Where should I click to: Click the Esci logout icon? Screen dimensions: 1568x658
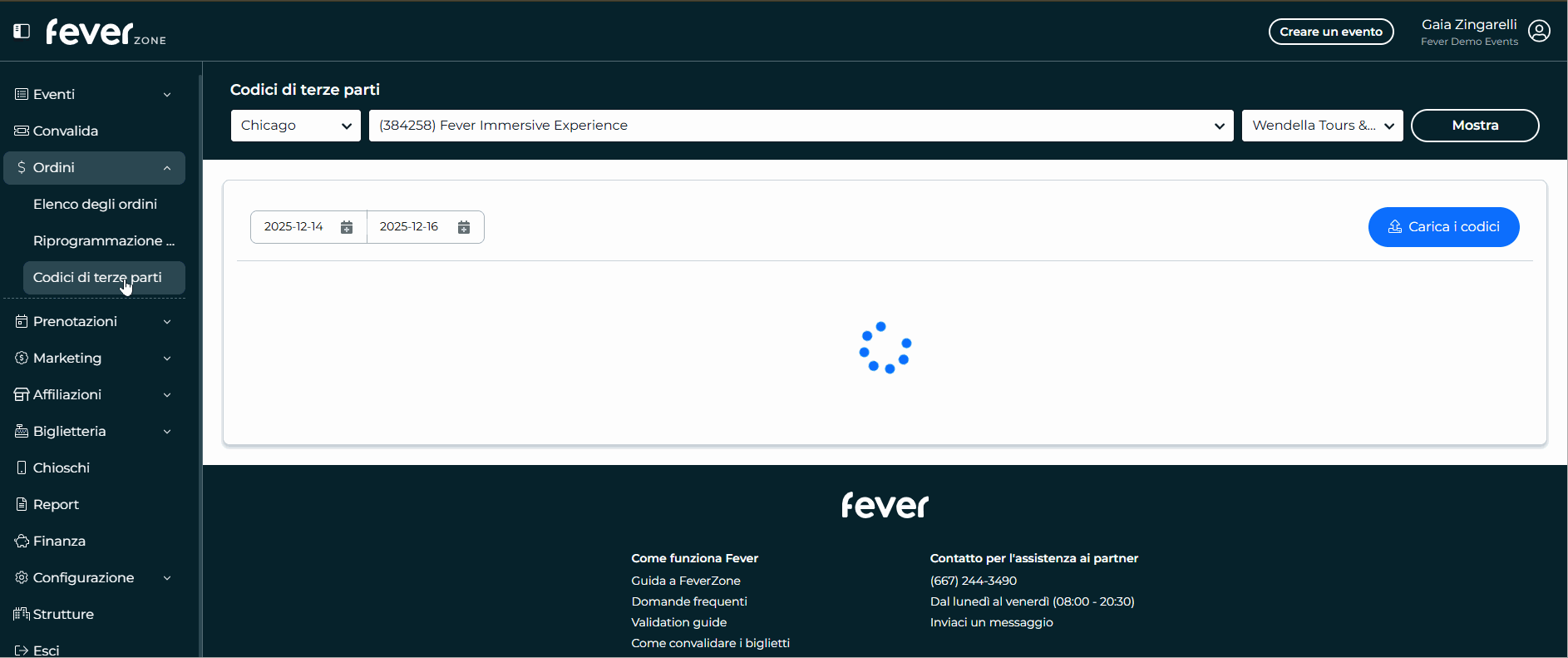coord(22,651)
